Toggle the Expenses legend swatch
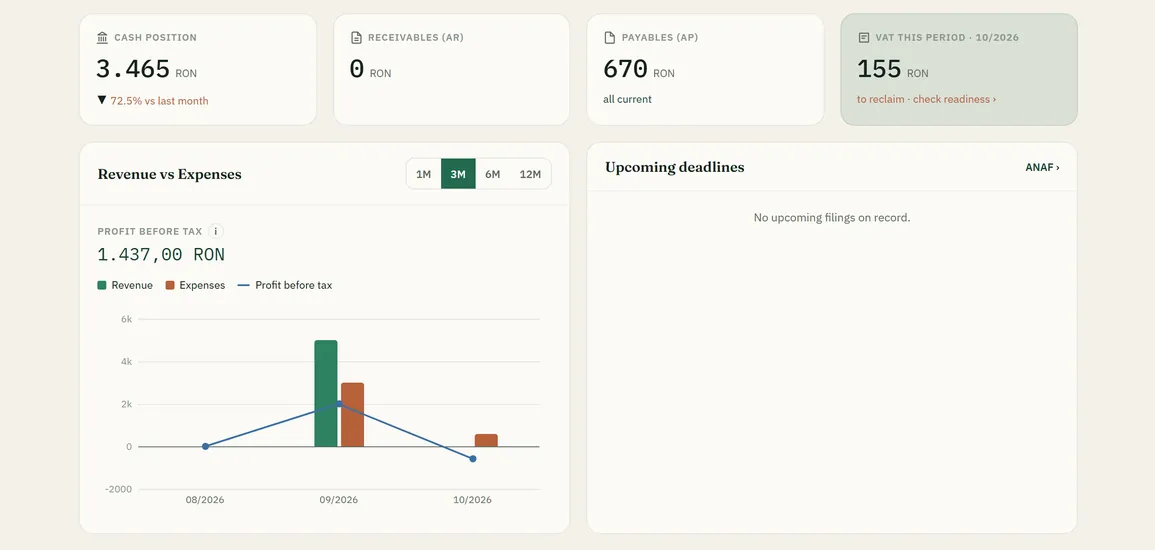Viewport: 1155px width, 550px height. [170, 285]
